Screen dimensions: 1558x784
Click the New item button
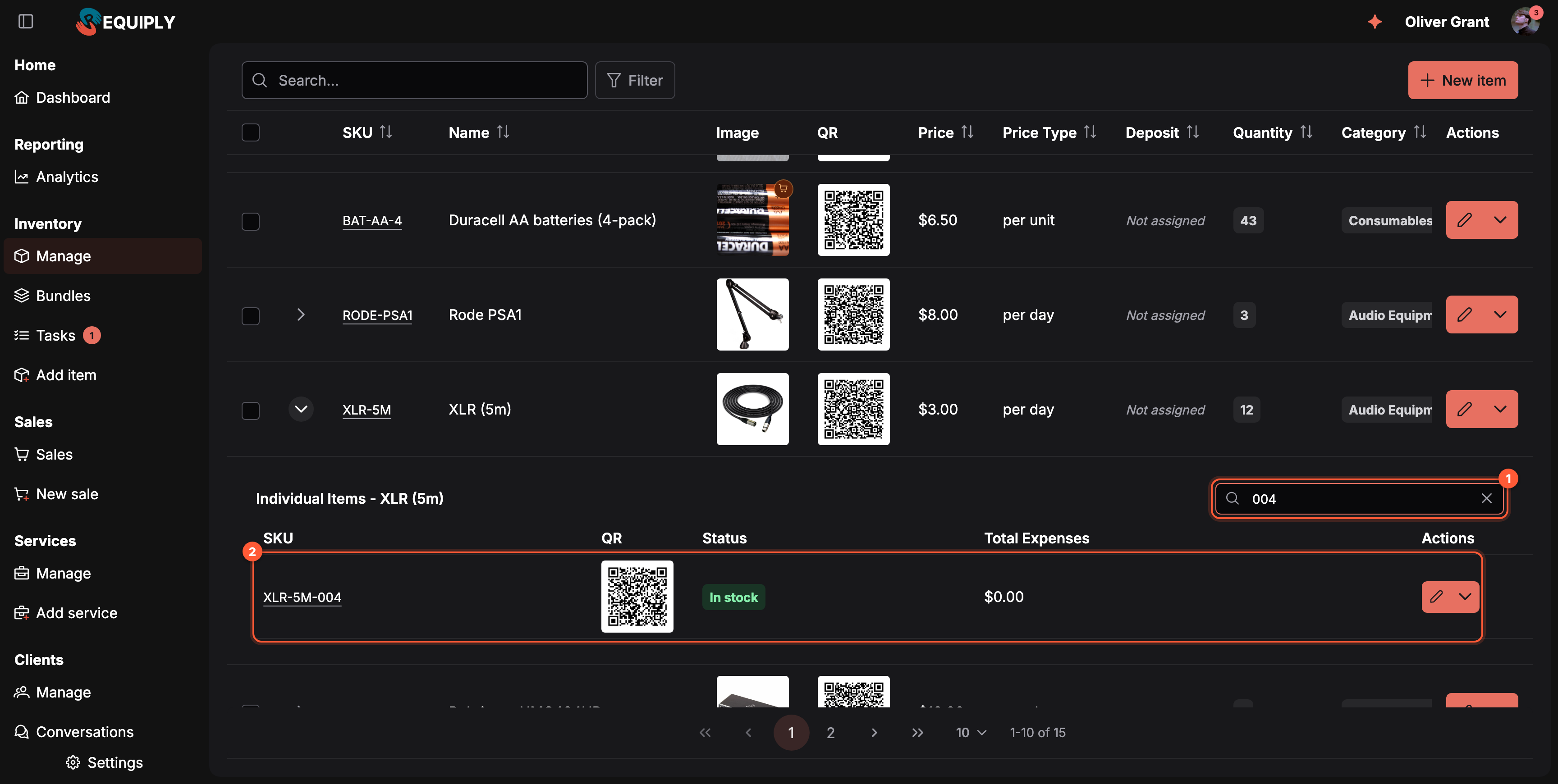(x=1462, y=80)
